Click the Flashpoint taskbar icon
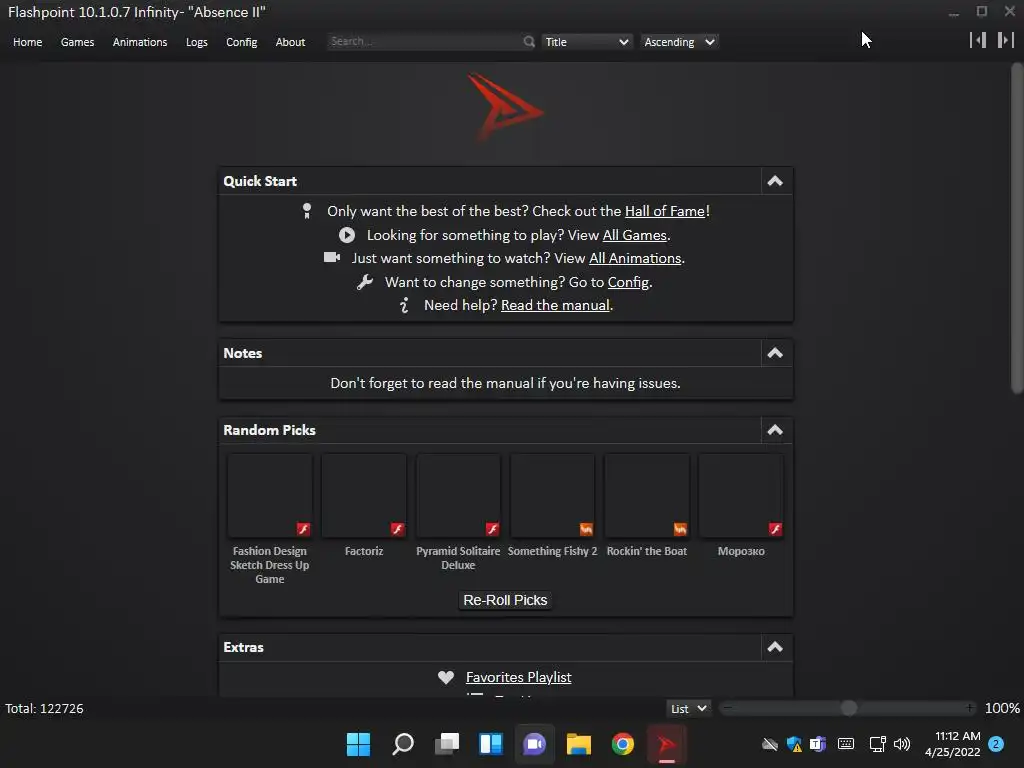The width and height of the screenshot is (1024, 768). (x=666, y=744)
